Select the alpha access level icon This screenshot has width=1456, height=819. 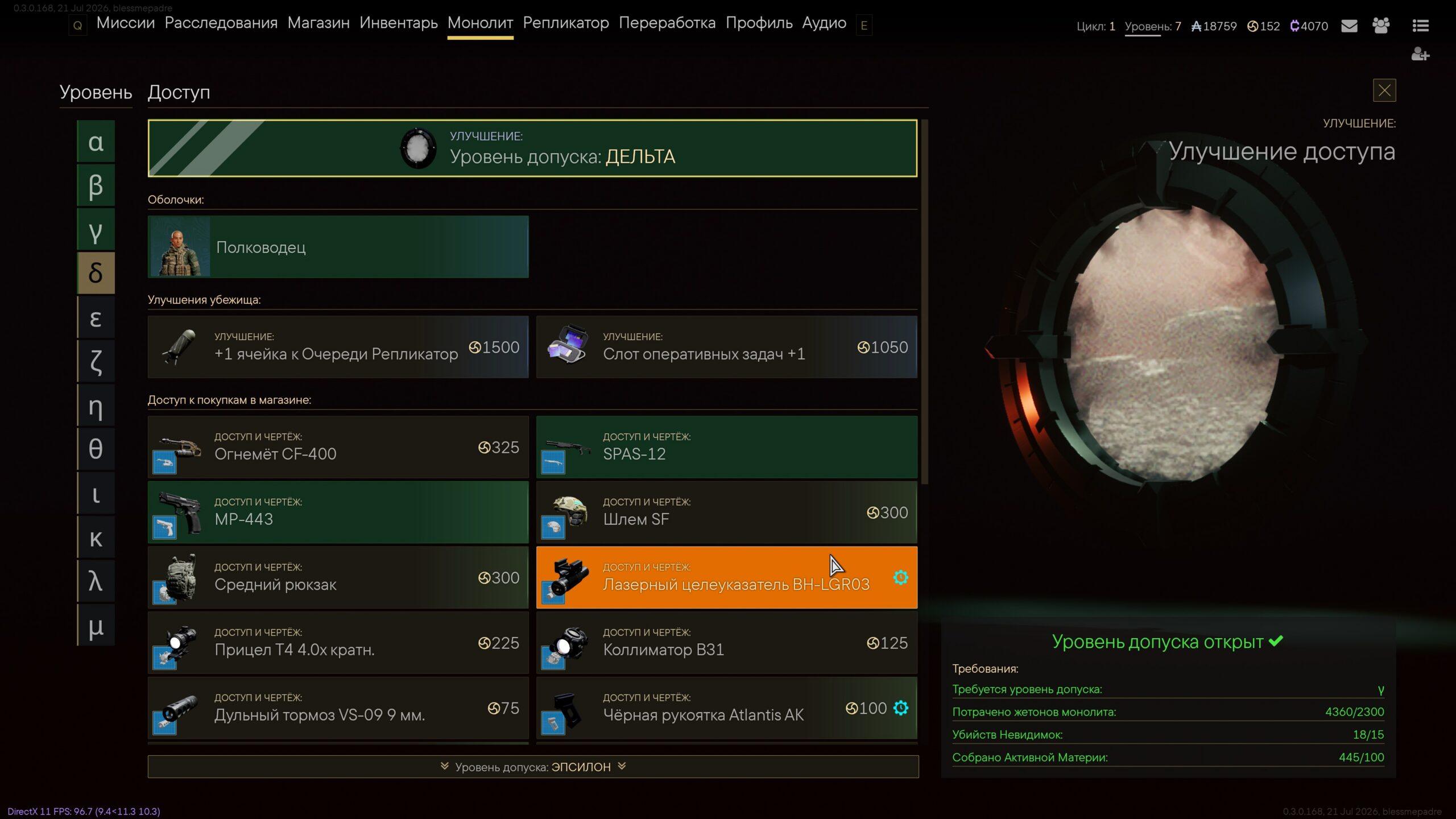point(96,141)
